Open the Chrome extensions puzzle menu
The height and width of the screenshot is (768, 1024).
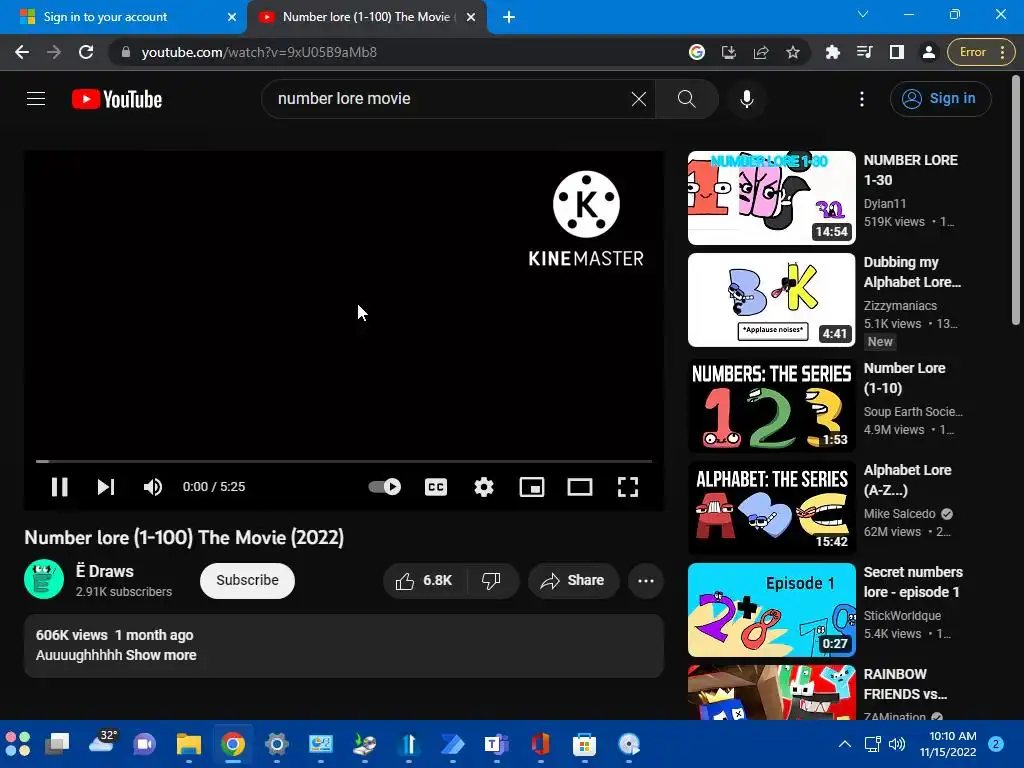click(x=832, y=52)
